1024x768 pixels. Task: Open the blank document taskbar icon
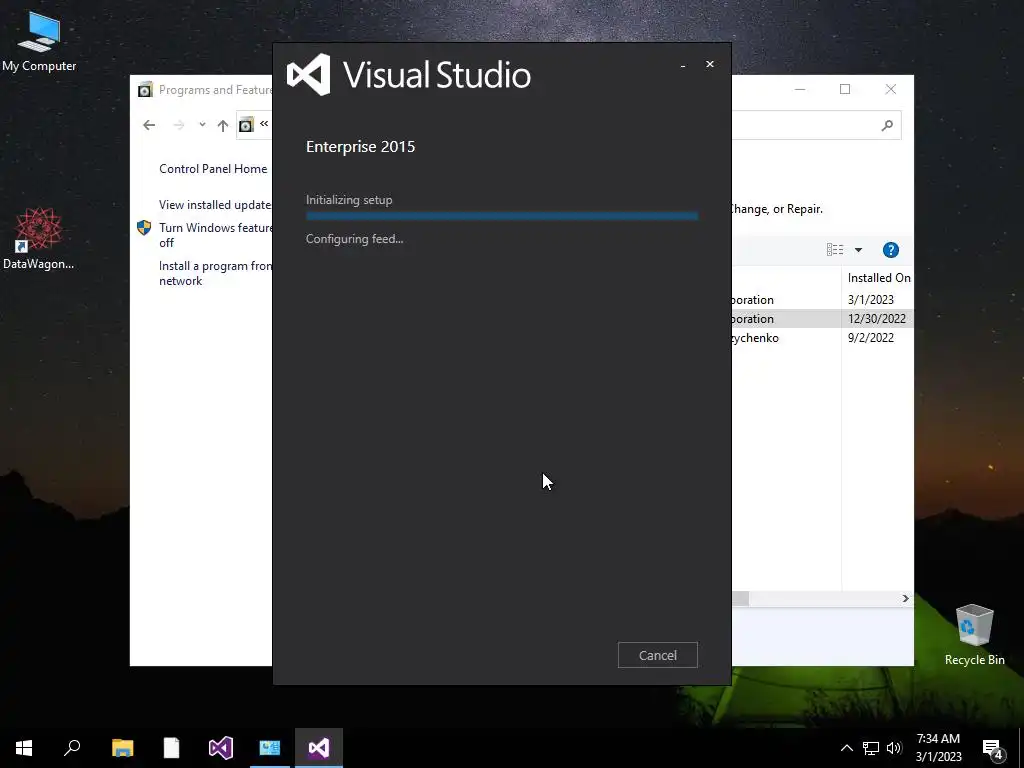[171, 748]
